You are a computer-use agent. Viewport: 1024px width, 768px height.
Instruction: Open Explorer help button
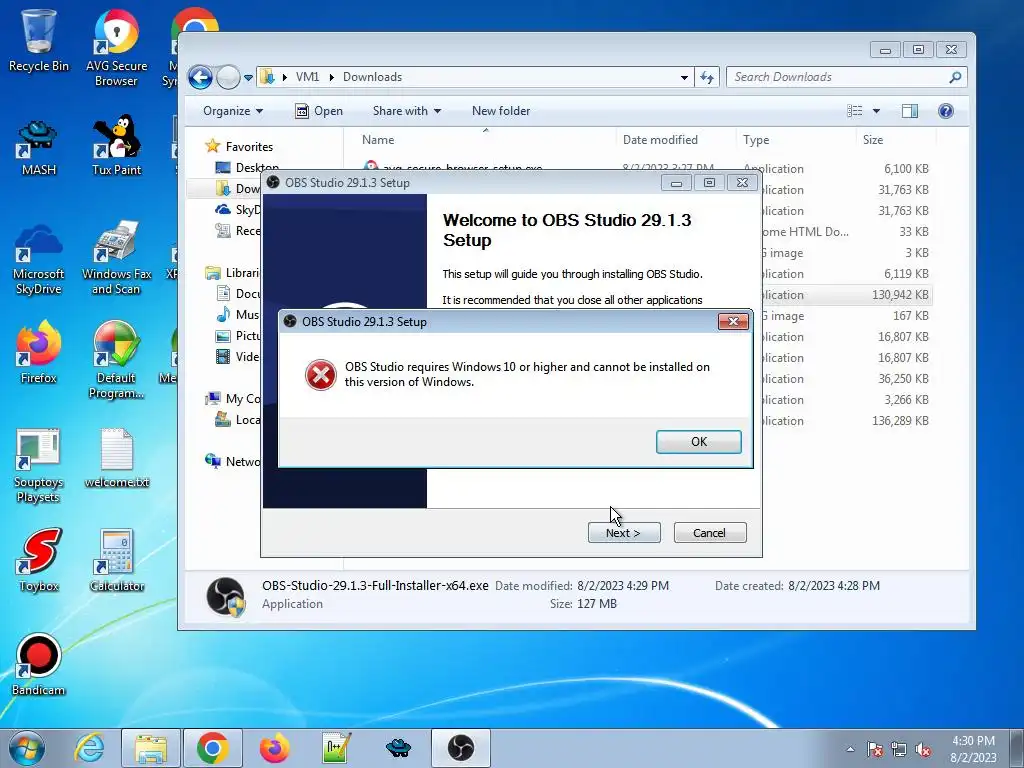click(x=946, y=111)
